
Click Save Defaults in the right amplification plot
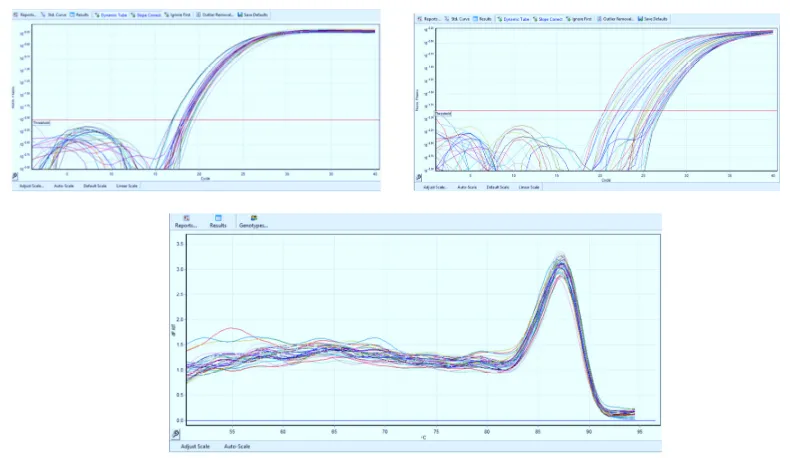pyautogui.click(x=653, y=19)
